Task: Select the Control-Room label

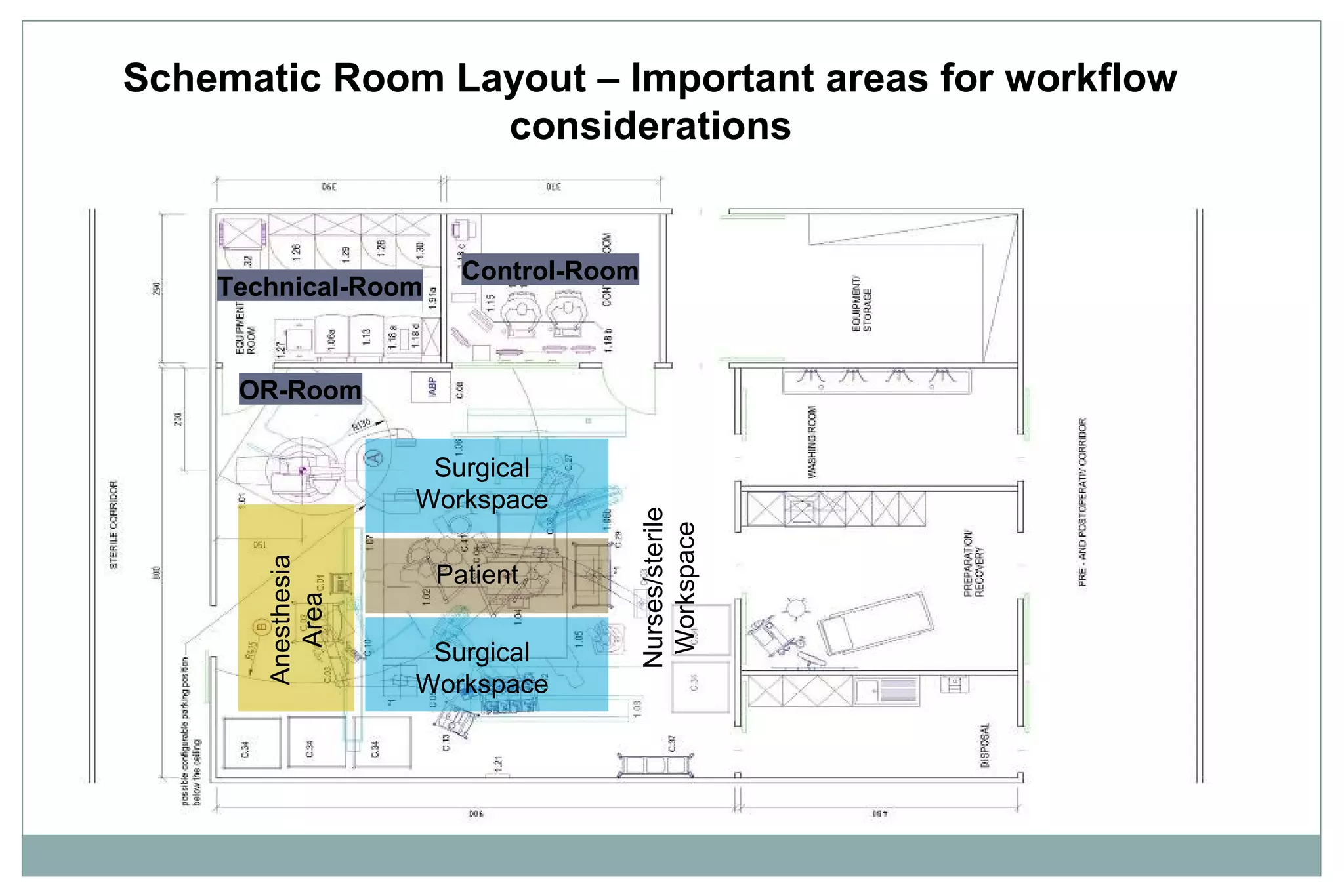Action: point(550,270)
